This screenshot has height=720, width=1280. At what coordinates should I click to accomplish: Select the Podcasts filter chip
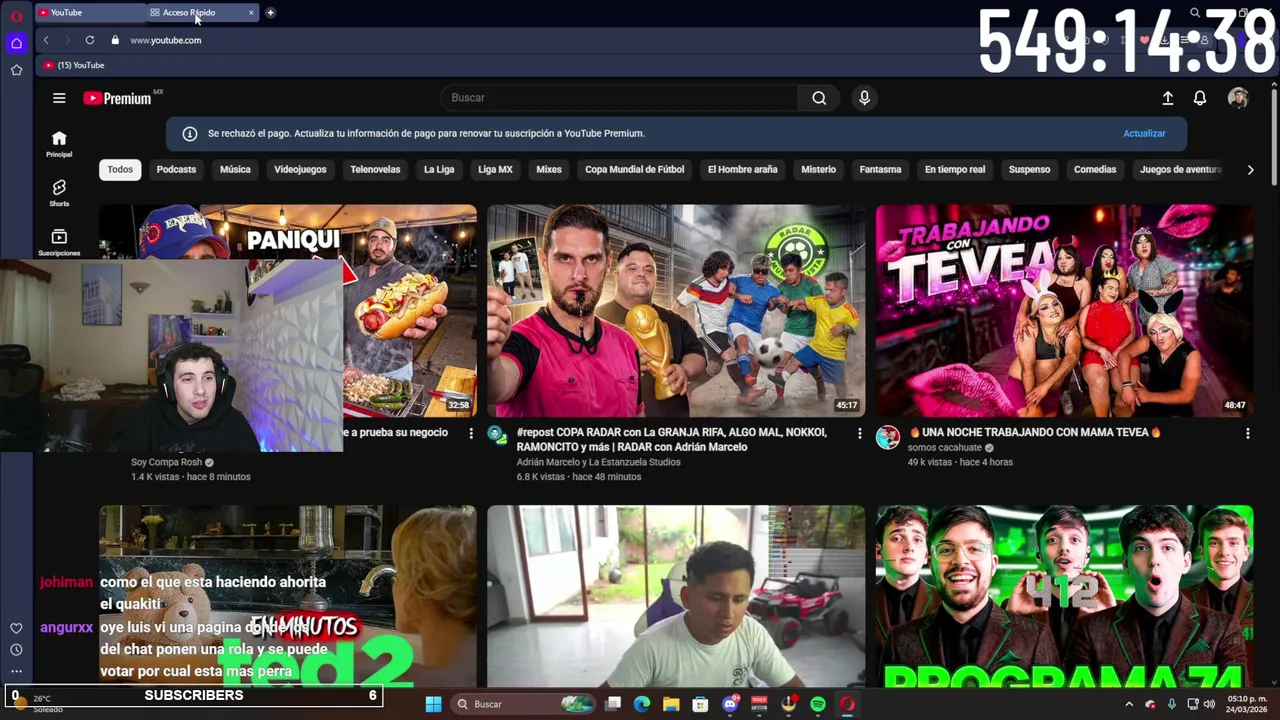tap(176, 170)
